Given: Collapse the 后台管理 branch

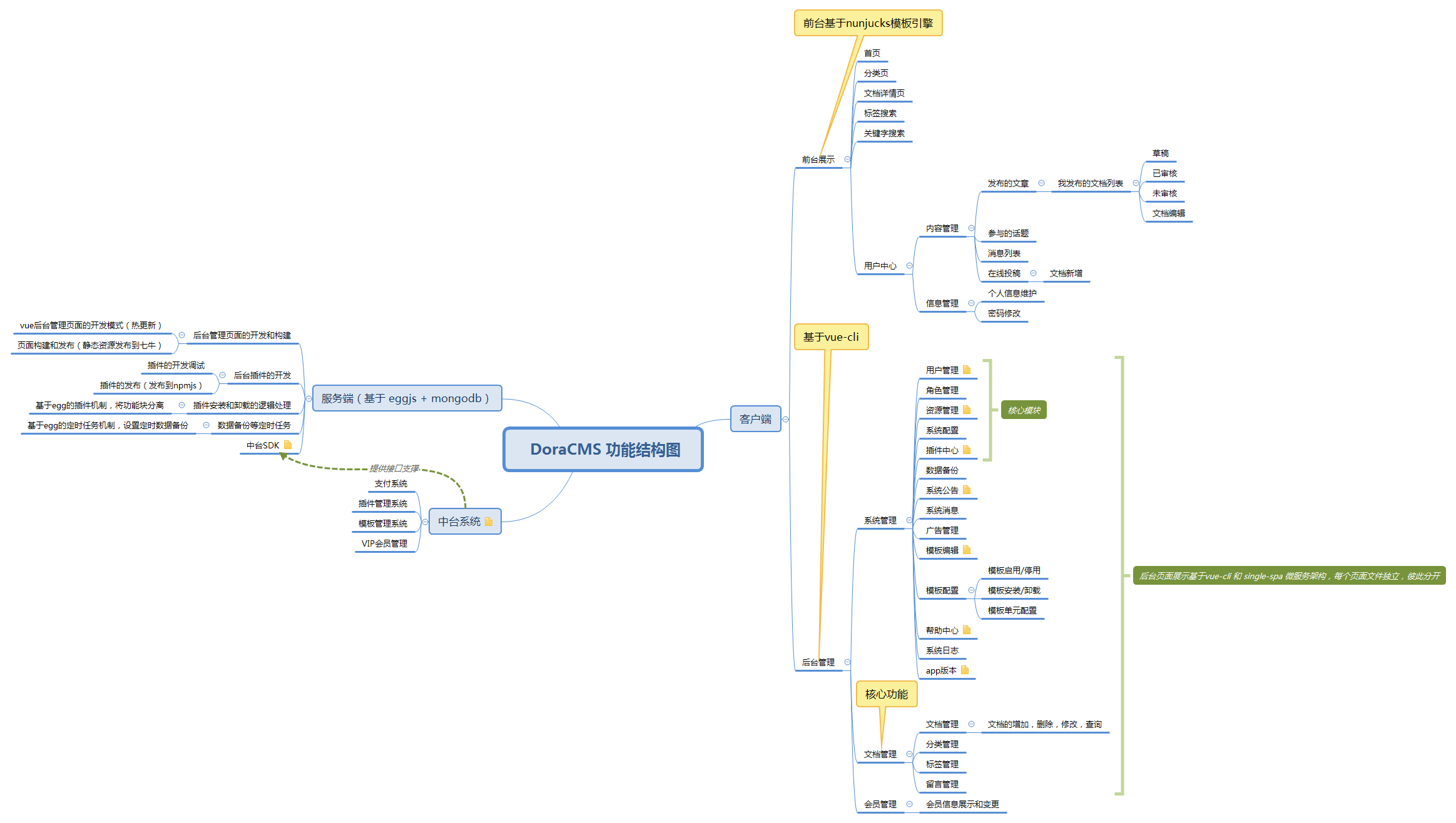Looking at the screenshot, I should coord(847,662).
